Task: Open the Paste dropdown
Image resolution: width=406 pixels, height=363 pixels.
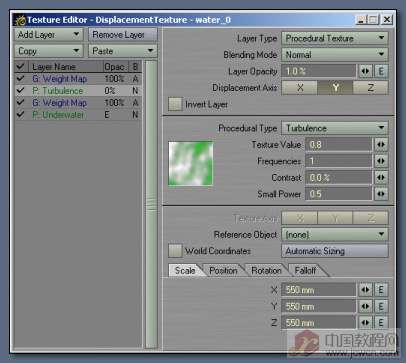Action: click(x=123, y=51)
